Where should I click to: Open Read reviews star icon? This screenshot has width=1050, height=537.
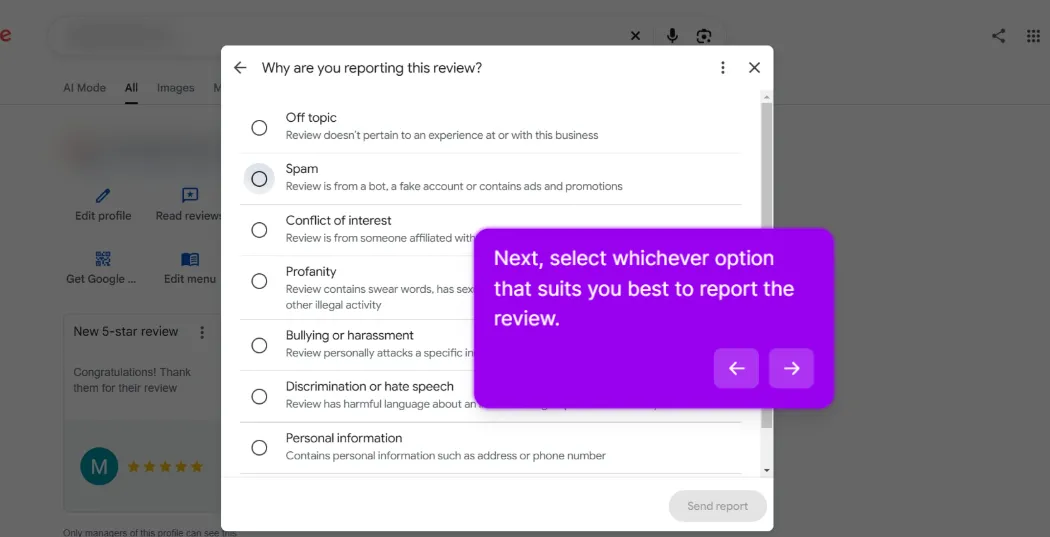pyautogui.click(x=190, y=196)
